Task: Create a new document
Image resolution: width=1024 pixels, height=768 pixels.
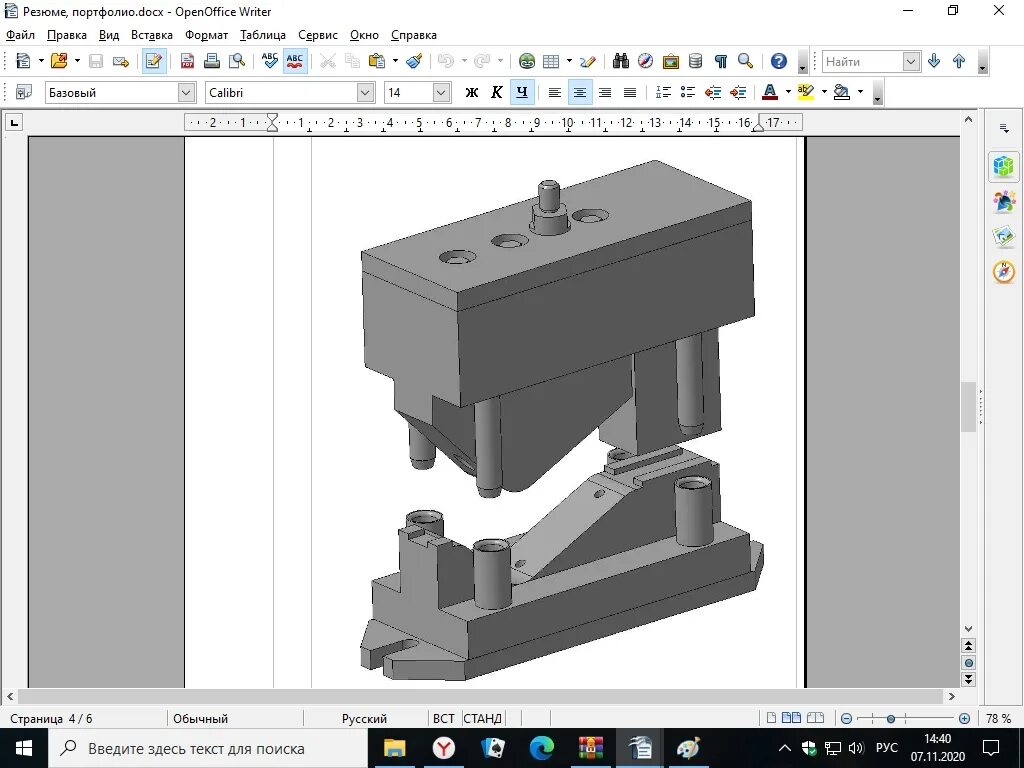Action: pyautogui.click(x=23, y=61)
